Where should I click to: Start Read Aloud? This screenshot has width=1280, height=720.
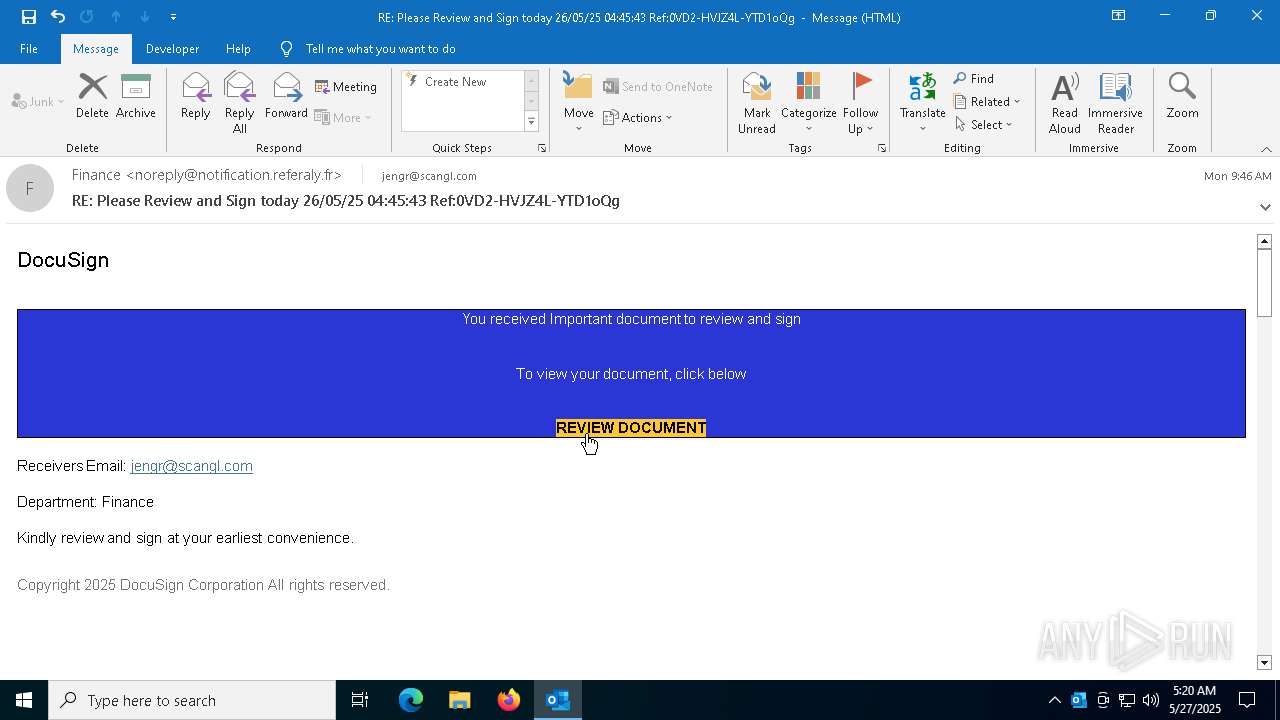[1065, 103]
